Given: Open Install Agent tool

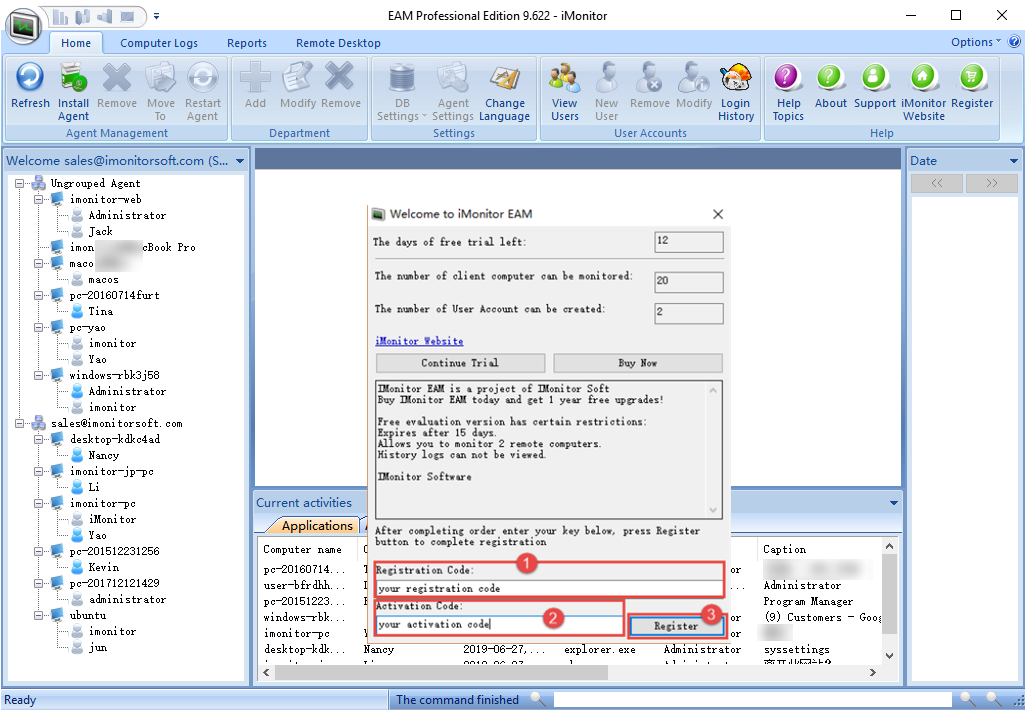Looking at the screenshot, I should (73, 91).
